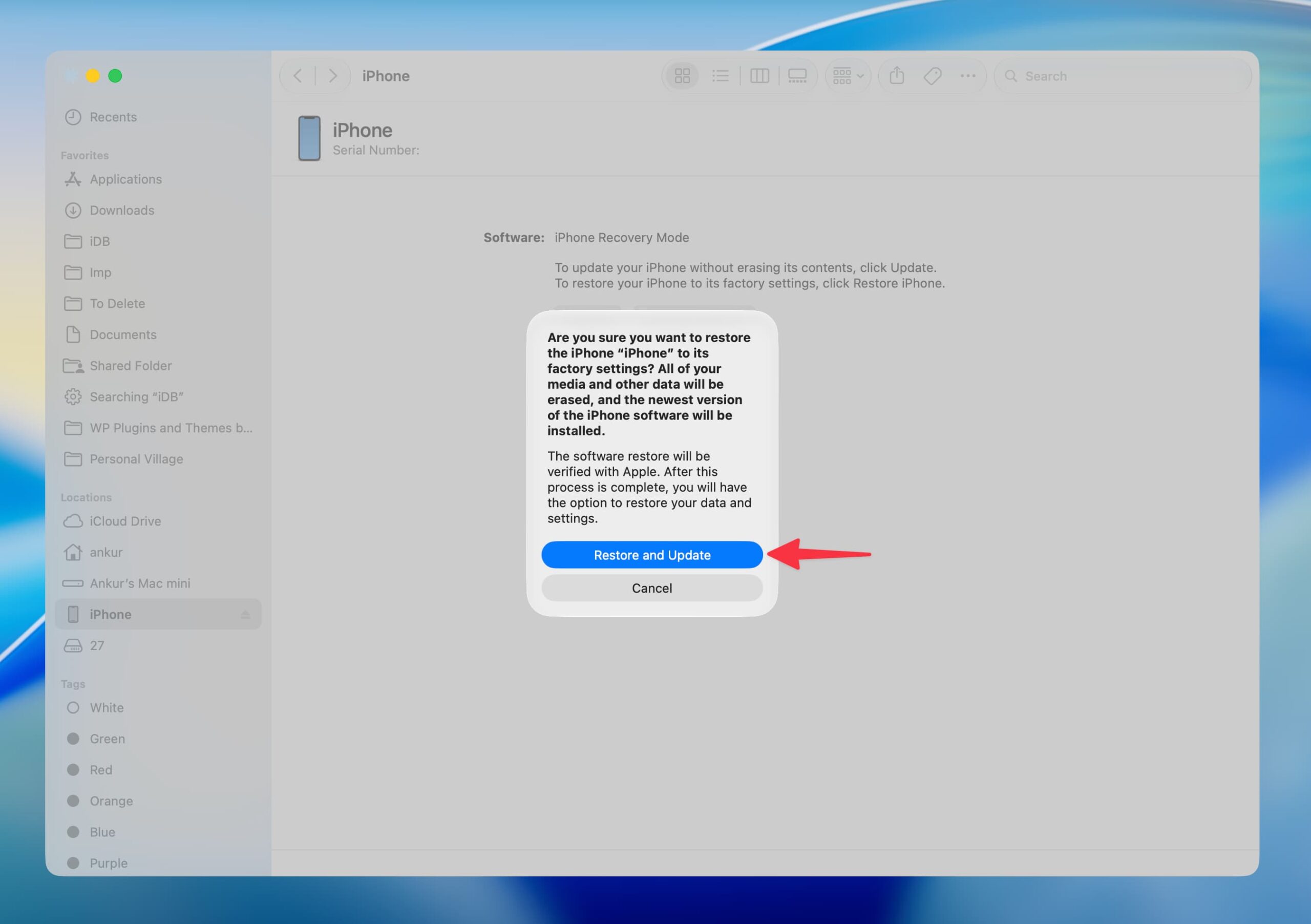This screenshot has height=924, width=1311.
Task: Eject iPhone from the sidebar
Action: (245, 615)
